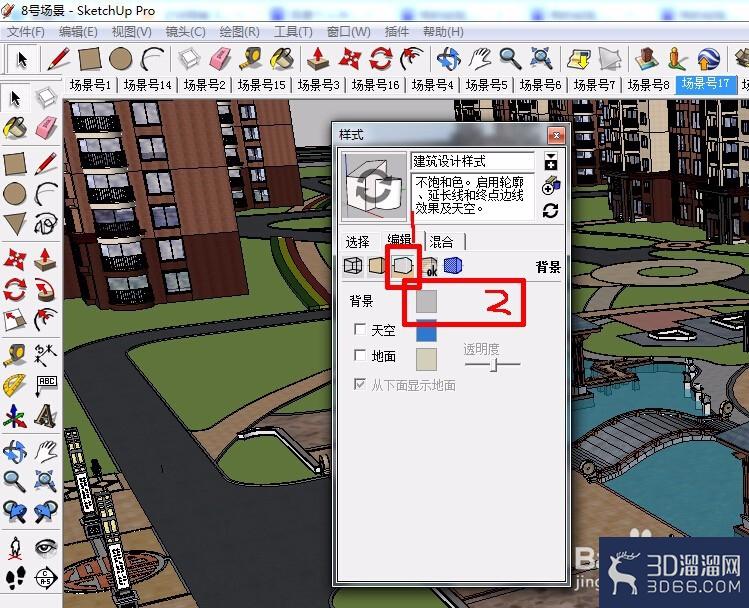Click the style preview thumbnail
Viewport: 749px width, 608px height.
pyautogui.click(x=373, y=187)
